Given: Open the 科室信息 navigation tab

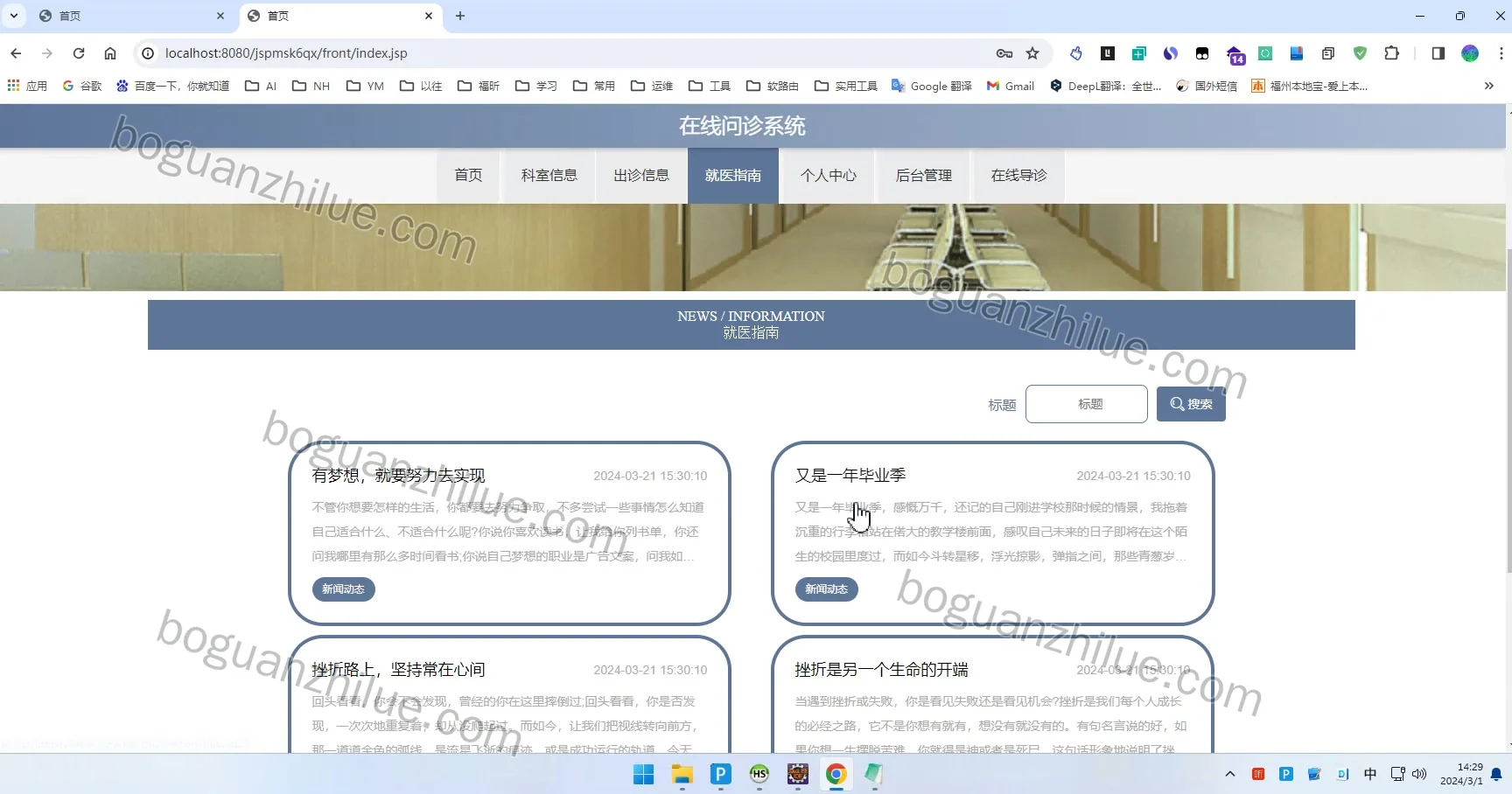Looking at the screenshot, I should [549, 176].
